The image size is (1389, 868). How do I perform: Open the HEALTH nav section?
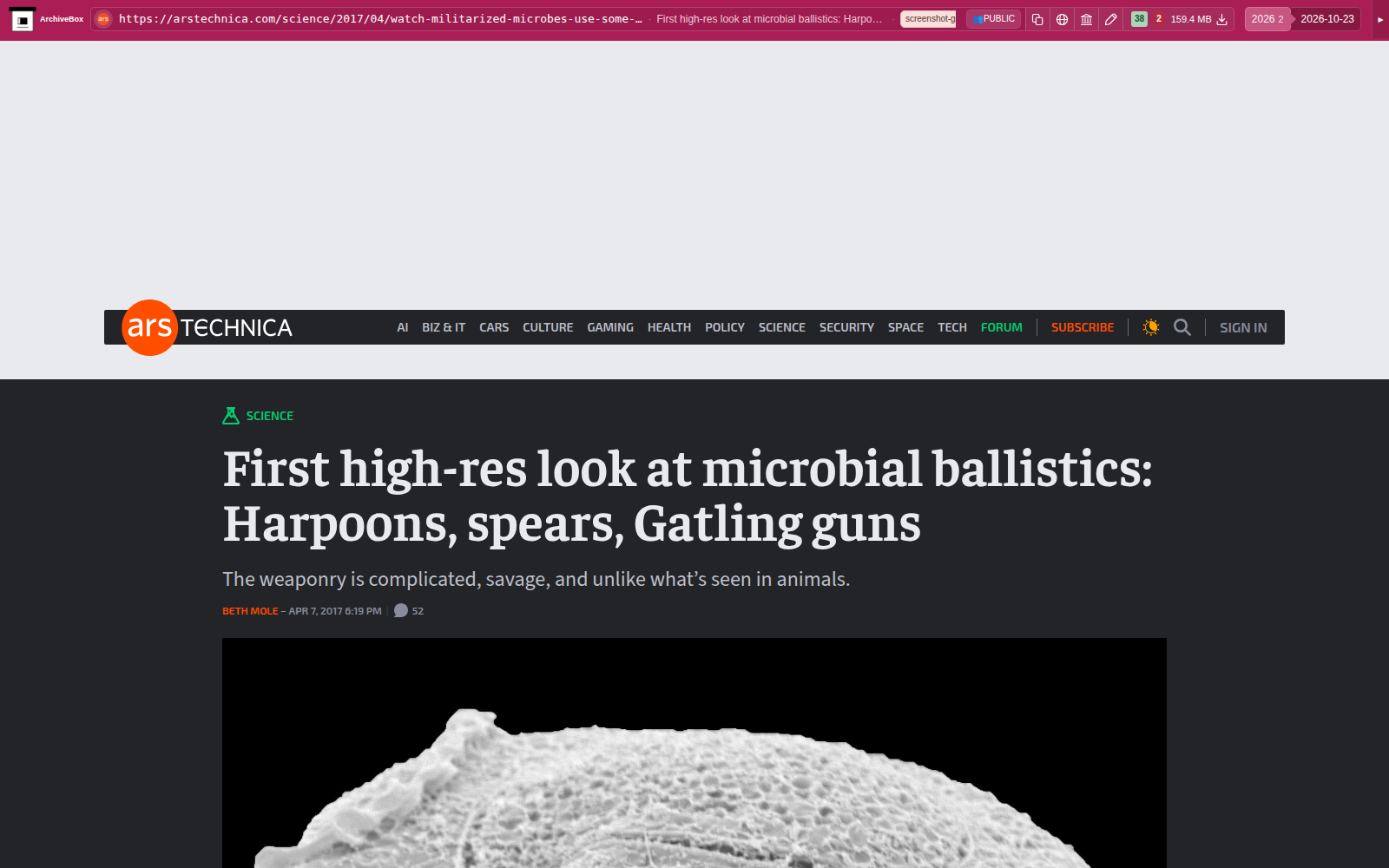pyautogui.click(x=669, y=327)
